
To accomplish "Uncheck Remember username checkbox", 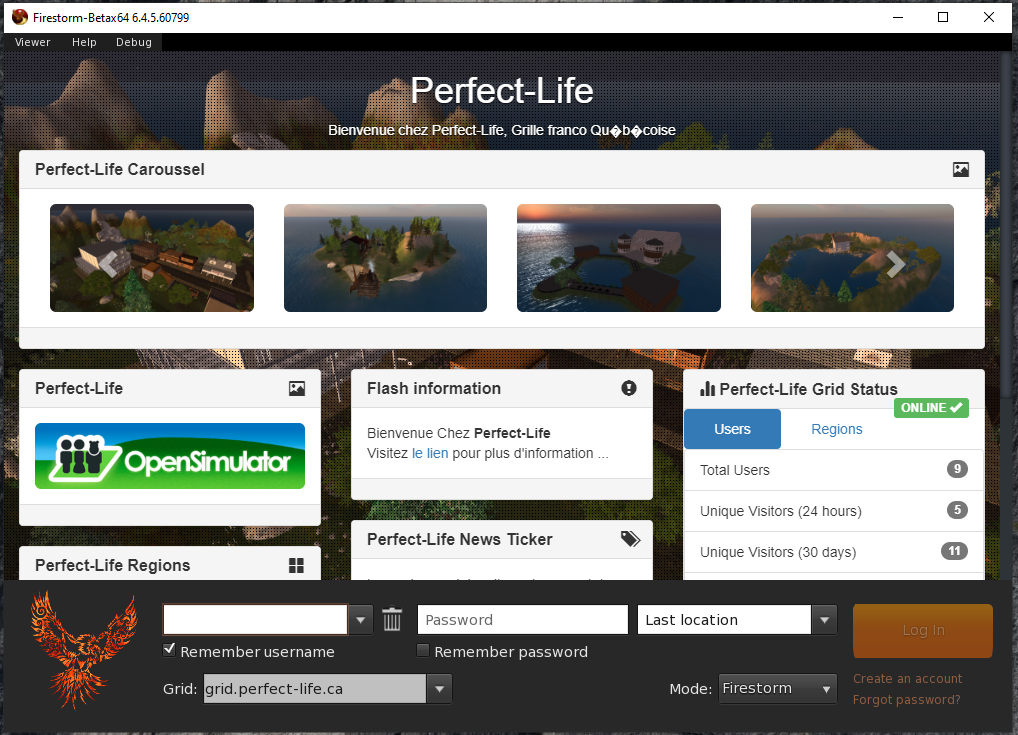I will [169, 650].
